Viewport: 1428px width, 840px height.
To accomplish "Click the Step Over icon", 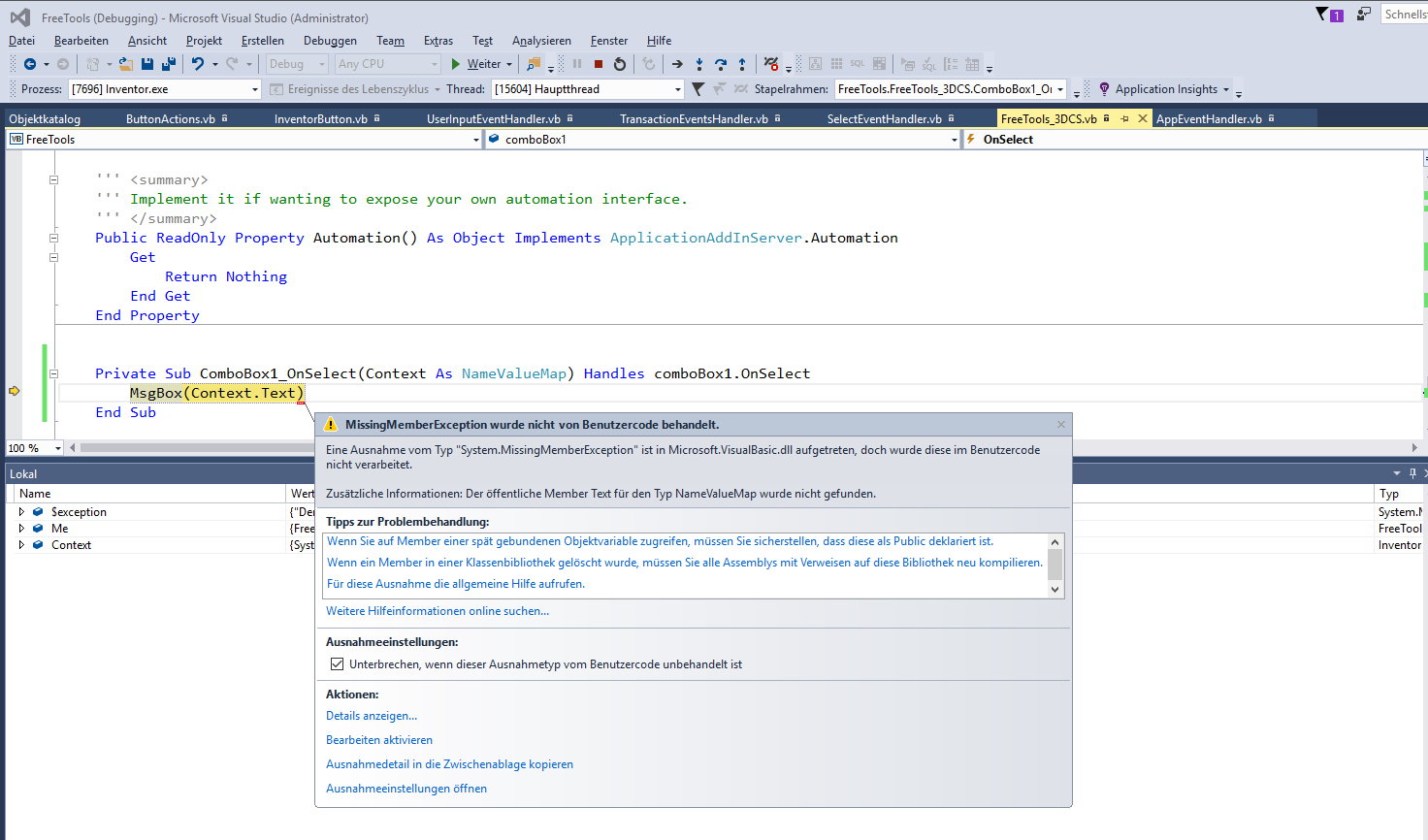I will pyautogui.click(x=721, y=64).
